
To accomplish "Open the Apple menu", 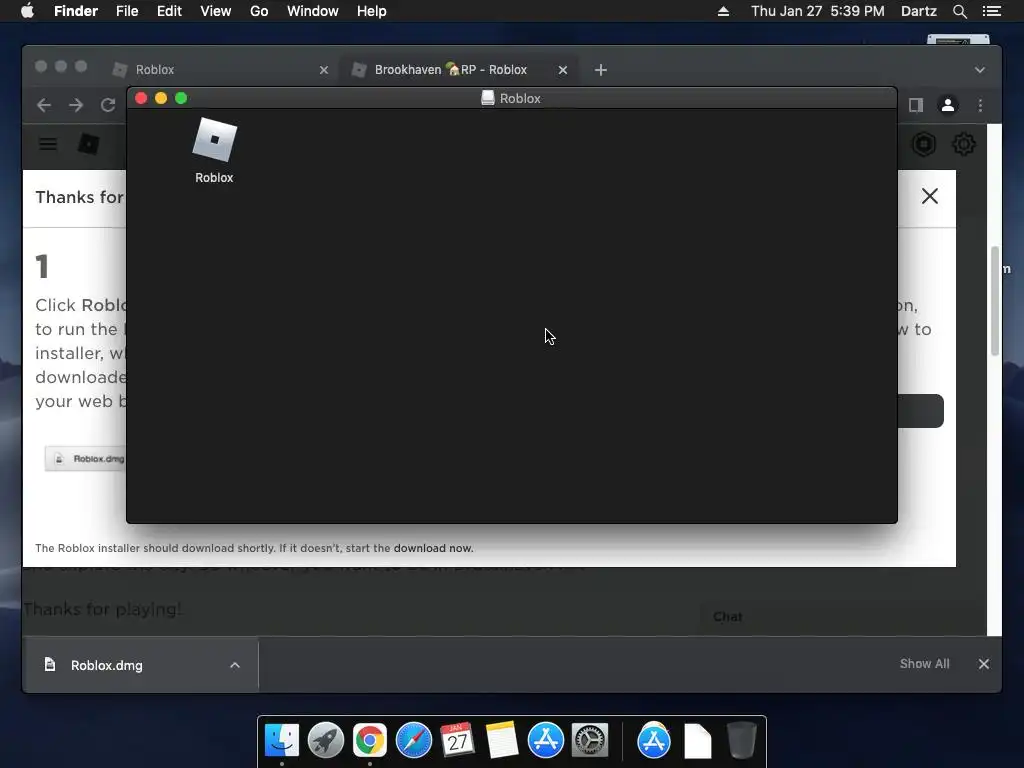I will coord(27,11).
